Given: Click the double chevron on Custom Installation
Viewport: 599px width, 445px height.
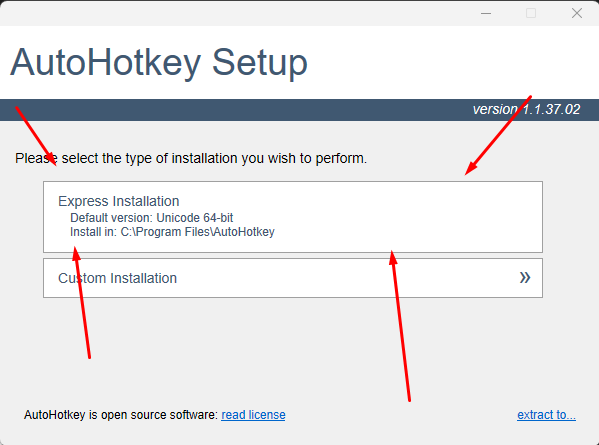Looking at the screenshot, I should click(x=525, y=278).
